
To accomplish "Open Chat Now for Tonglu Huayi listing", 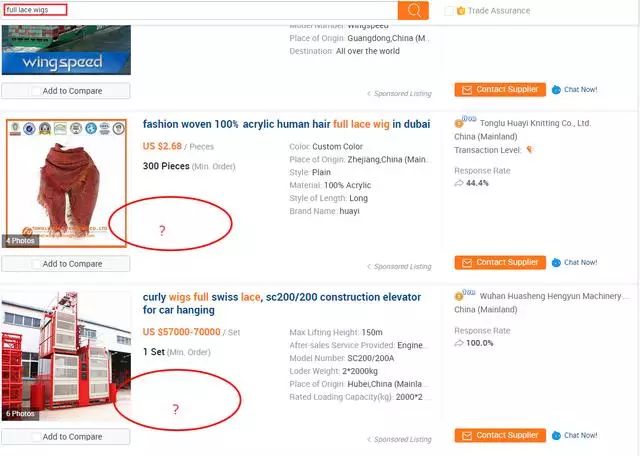I will click(x=575, y=262).
